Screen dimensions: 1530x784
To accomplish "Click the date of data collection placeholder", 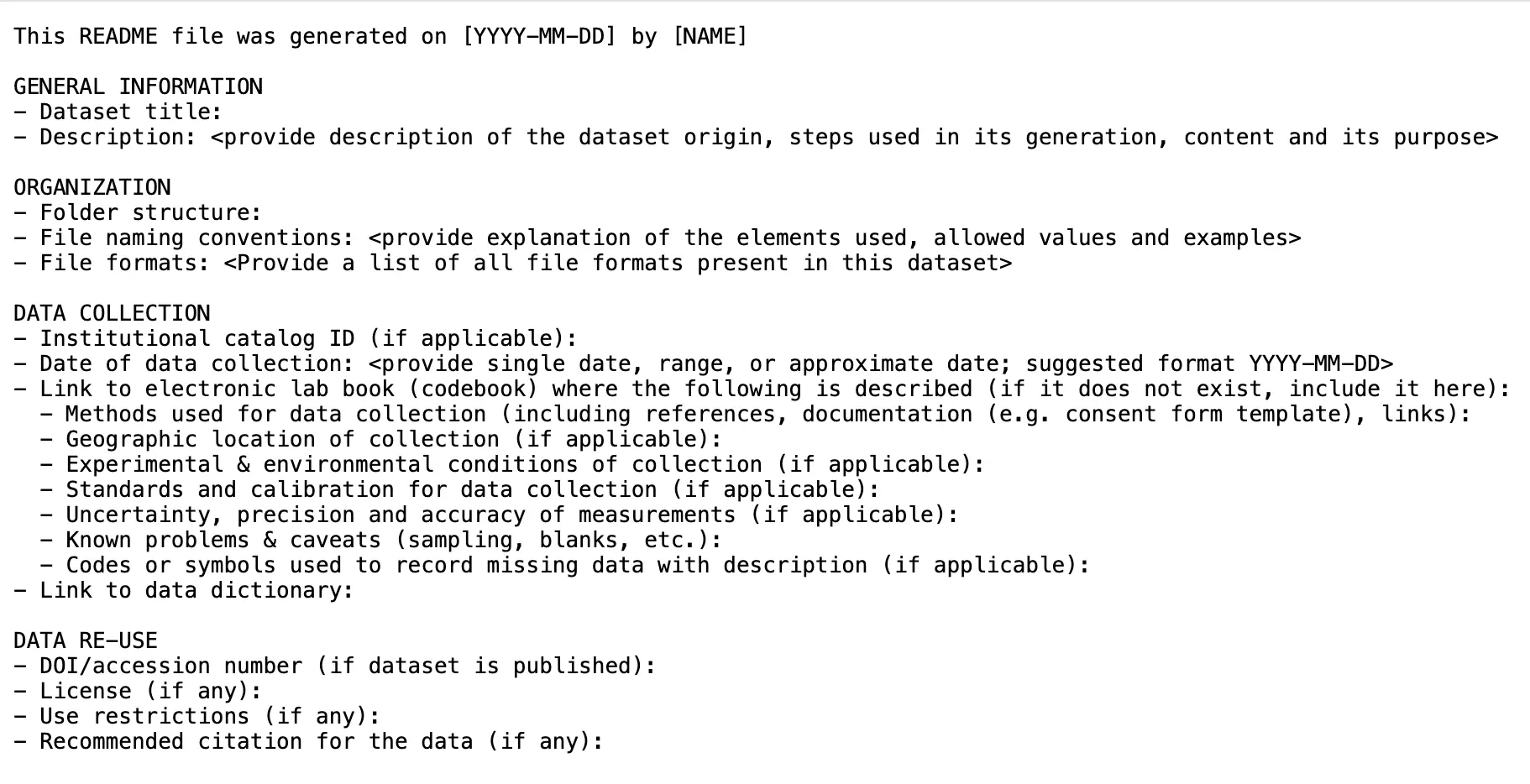I will (x=880, y=364).
